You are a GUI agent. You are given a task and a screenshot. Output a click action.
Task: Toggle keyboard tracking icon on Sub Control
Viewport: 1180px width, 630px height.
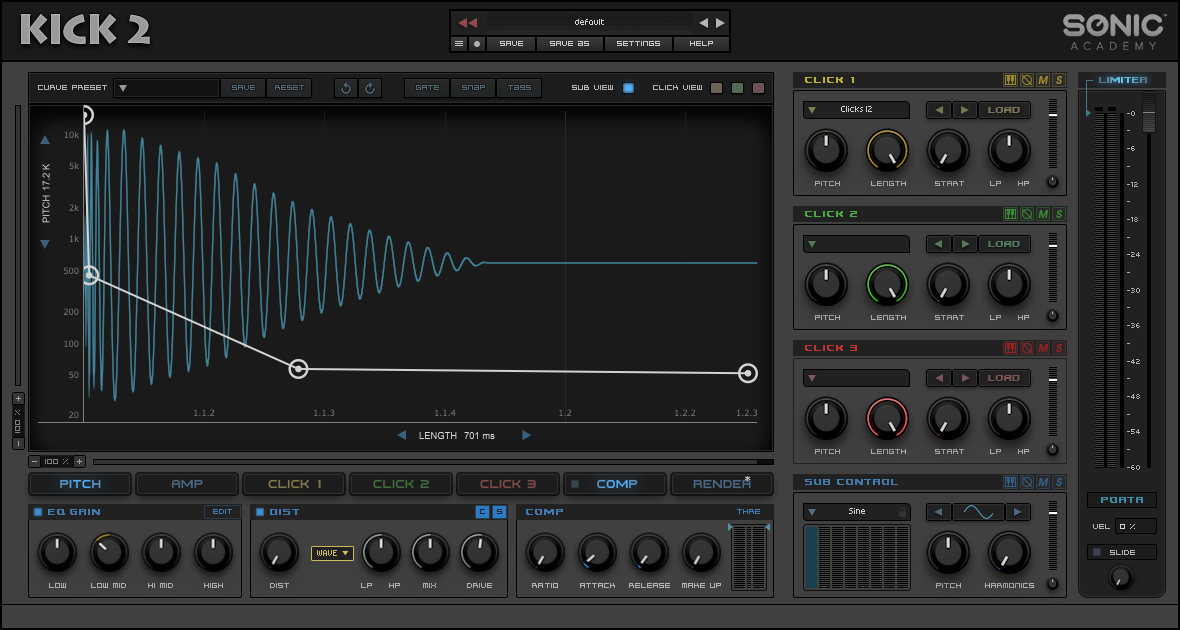tap(1010, 482)
